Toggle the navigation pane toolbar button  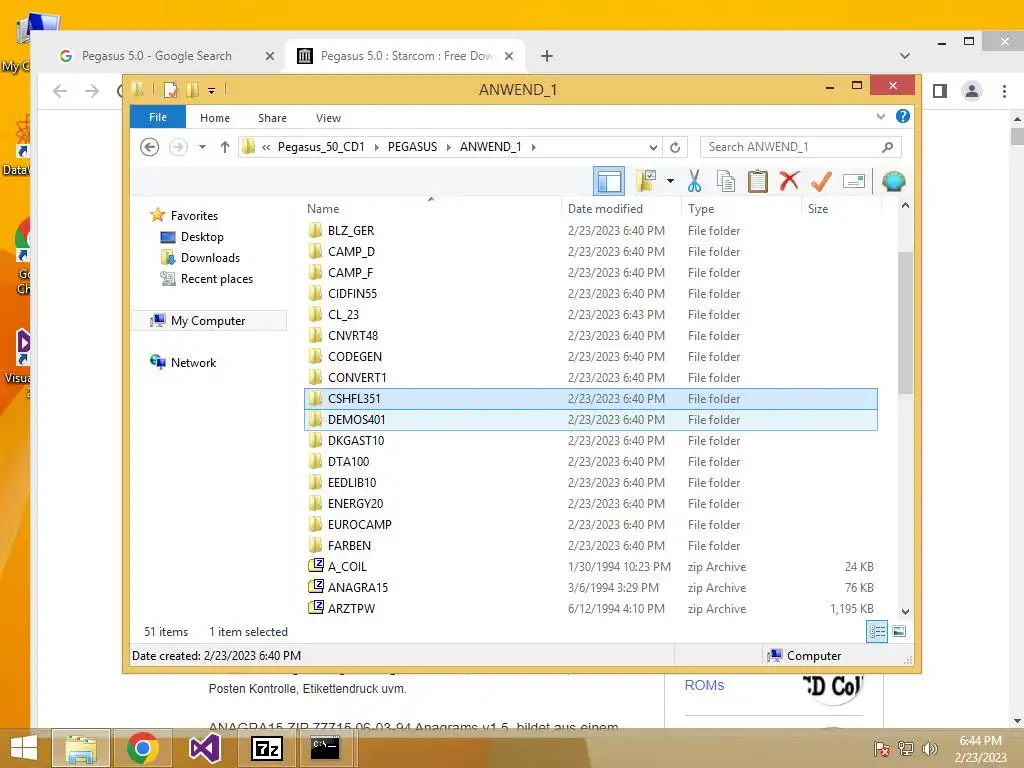point(609,181)
